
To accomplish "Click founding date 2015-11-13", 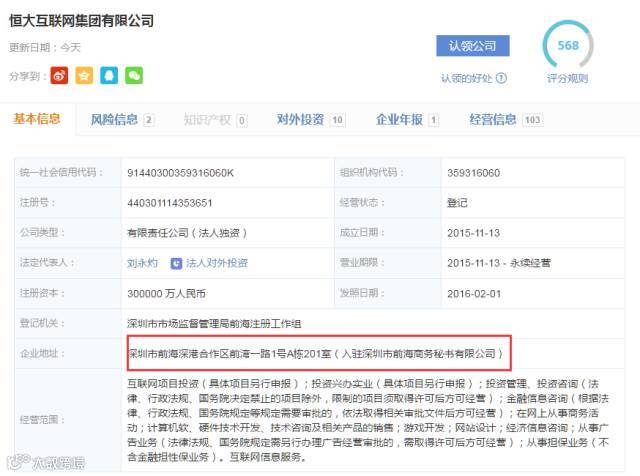I will pos(473,233).
